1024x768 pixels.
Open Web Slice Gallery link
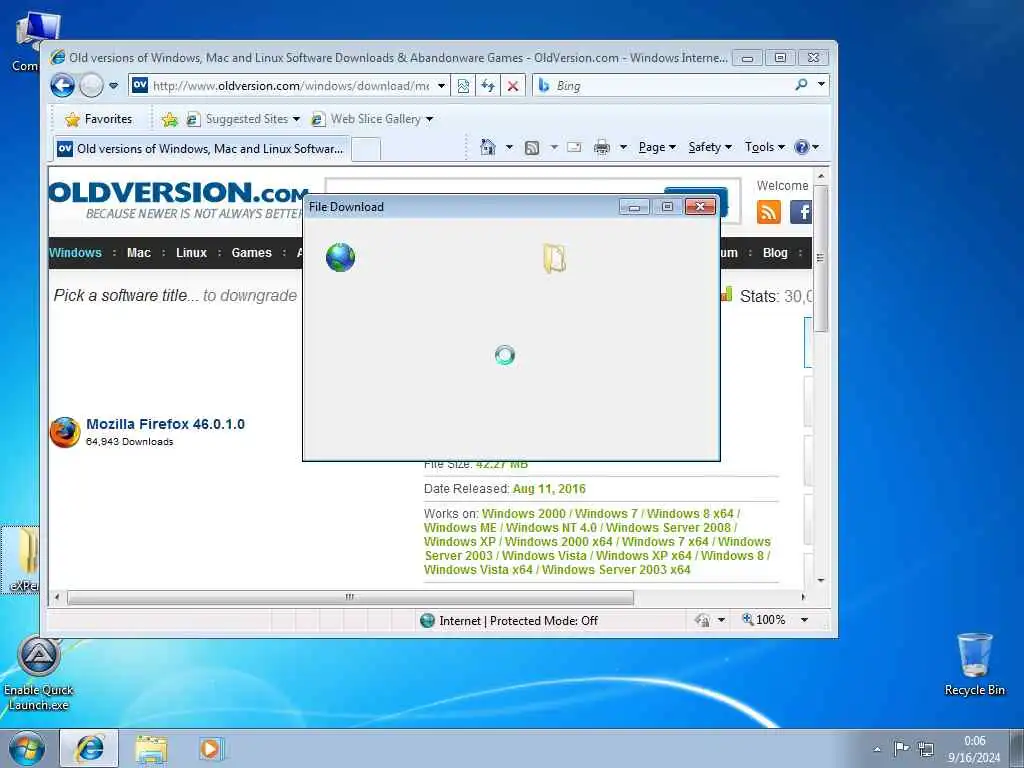click(x=367, y=119)
